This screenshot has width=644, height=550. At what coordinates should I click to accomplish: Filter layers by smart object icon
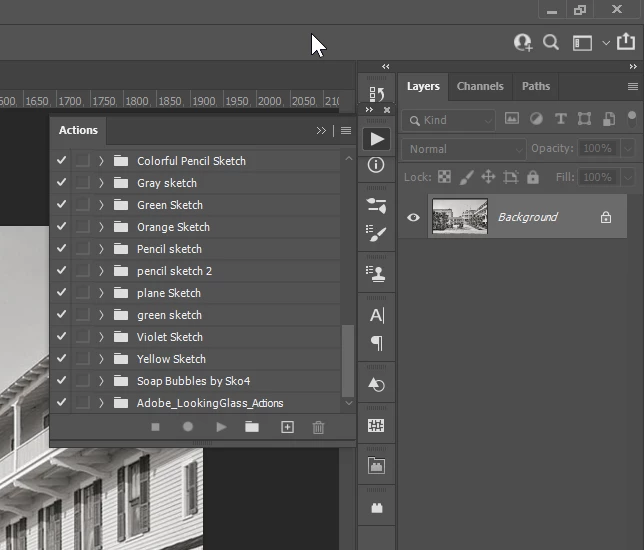tap(609, 119)
